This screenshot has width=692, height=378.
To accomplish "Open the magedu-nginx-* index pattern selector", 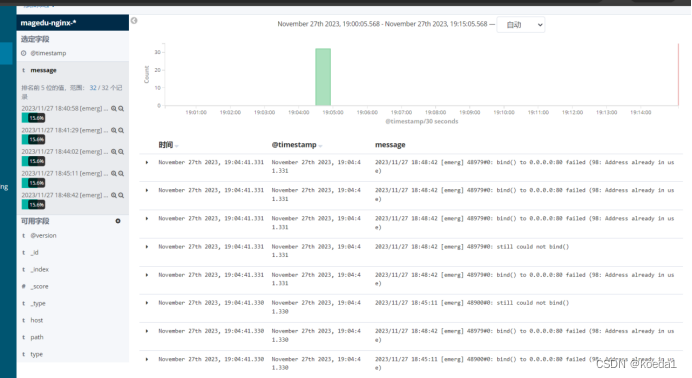I will [x=73, y=23].
